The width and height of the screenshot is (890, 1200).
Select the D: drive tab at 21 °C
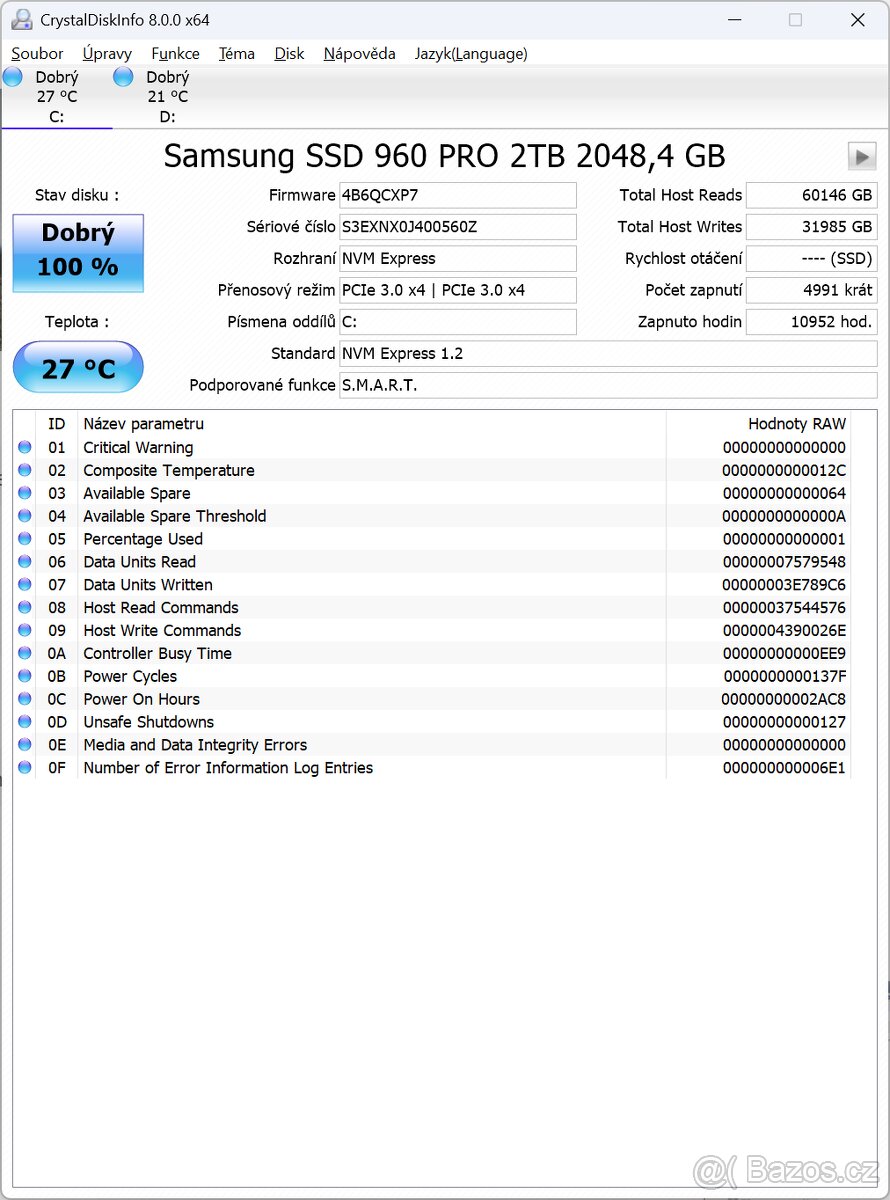pyautogui.click(x=167, y=97)
